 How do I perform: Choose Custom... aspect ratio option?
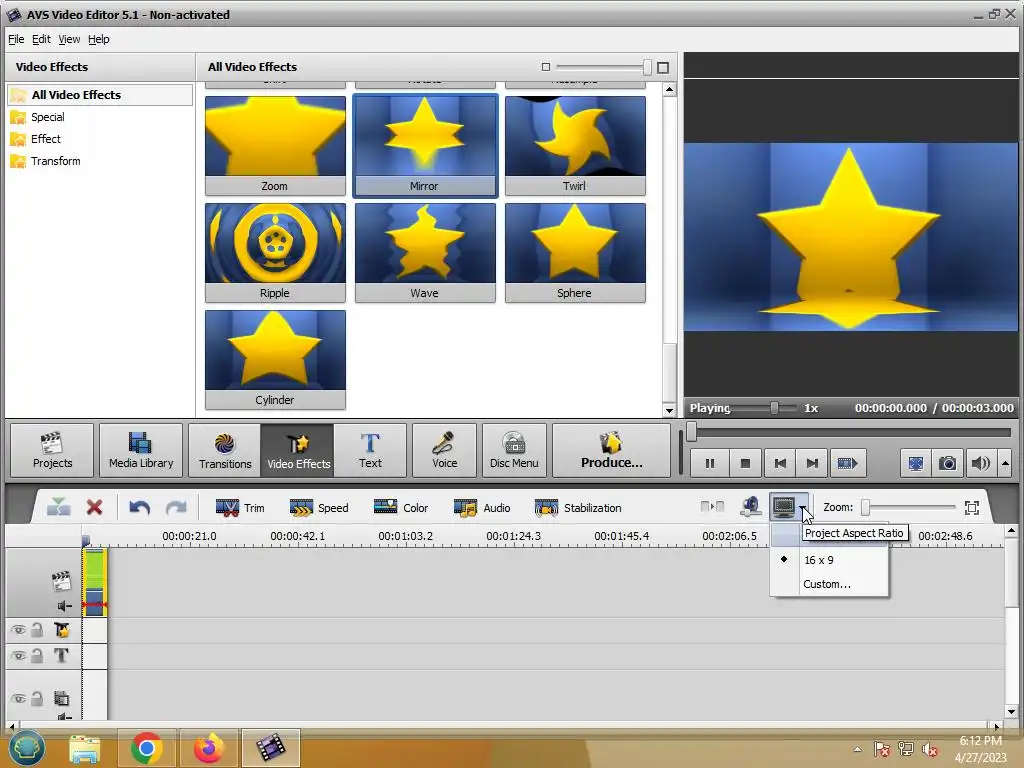tap(829, 584)
